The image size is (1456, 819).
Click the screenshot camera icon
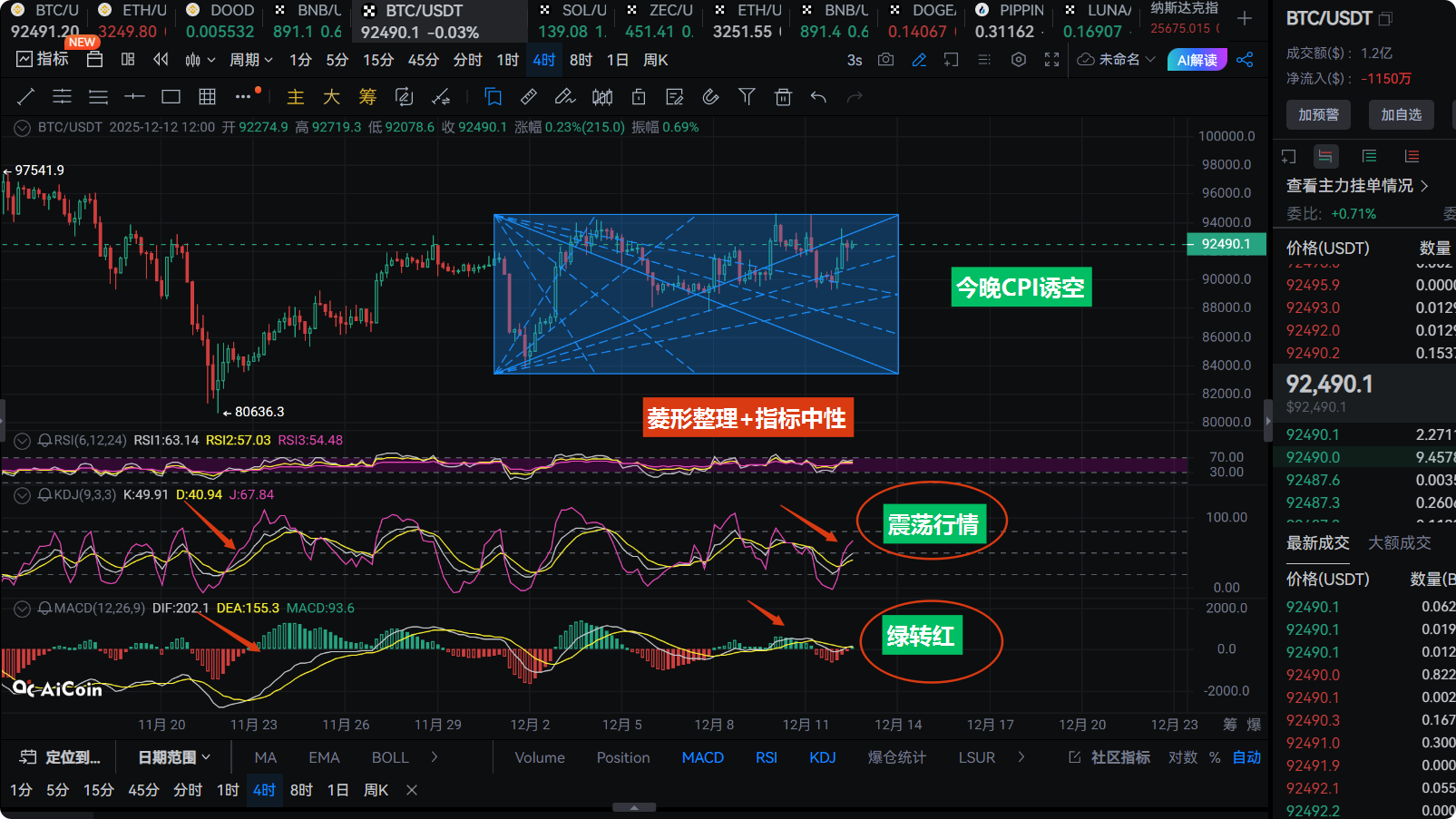click(x=885, y=60)
